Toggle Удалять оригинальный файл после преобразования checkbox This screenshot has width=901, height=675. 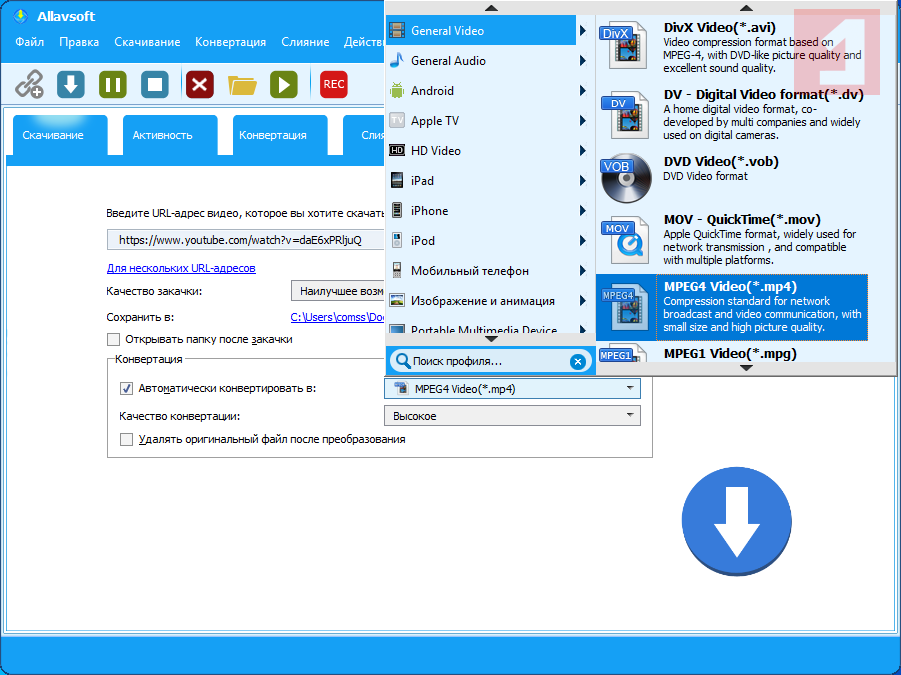click(x=126, y=439)
